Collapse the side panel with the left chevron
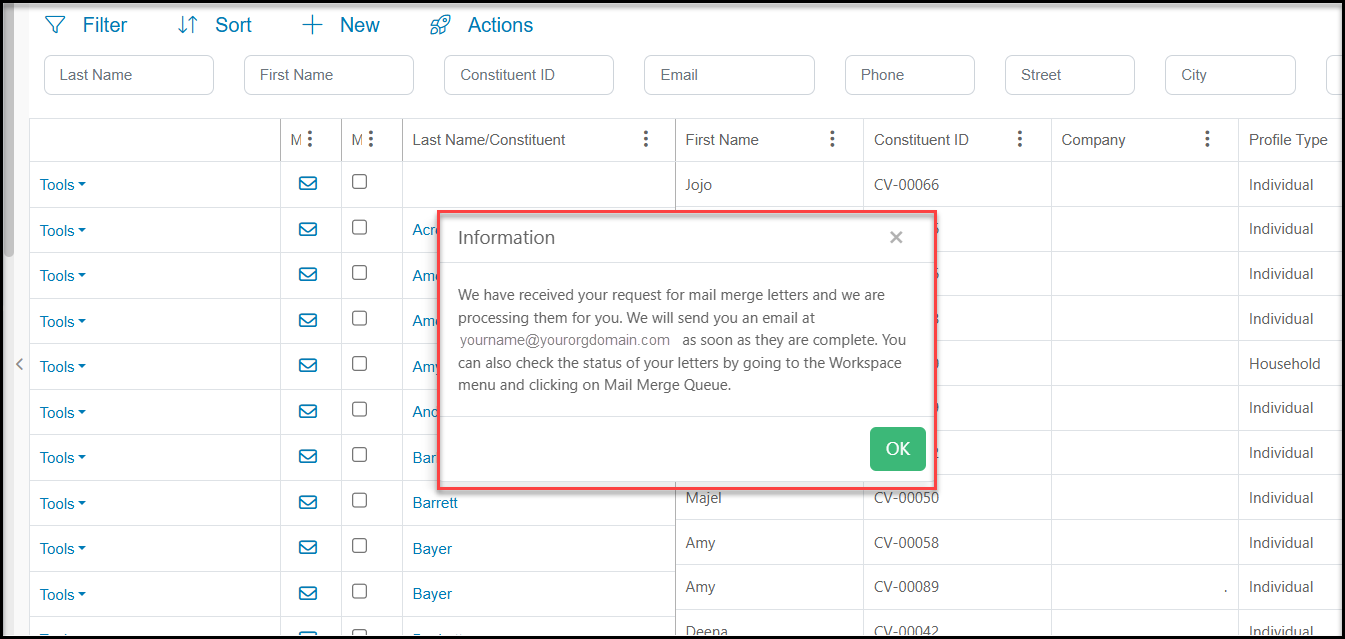The height and width of the screenshot is (639, 1345). click(x=19, y=365)
